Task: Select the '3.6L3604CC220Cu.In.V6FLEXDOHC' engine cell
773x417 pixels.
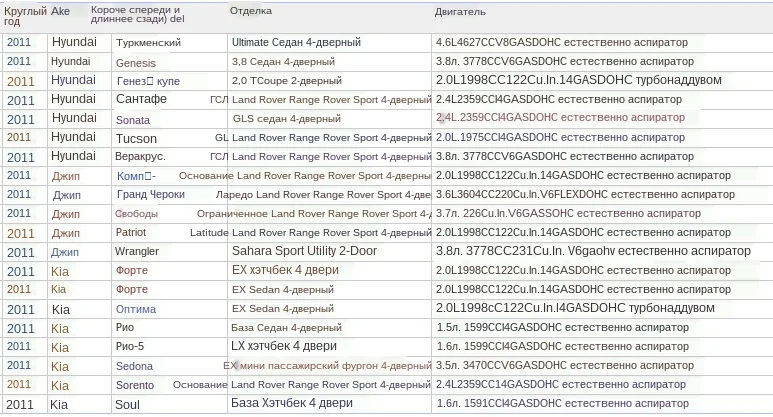Action: coord(585,195)
